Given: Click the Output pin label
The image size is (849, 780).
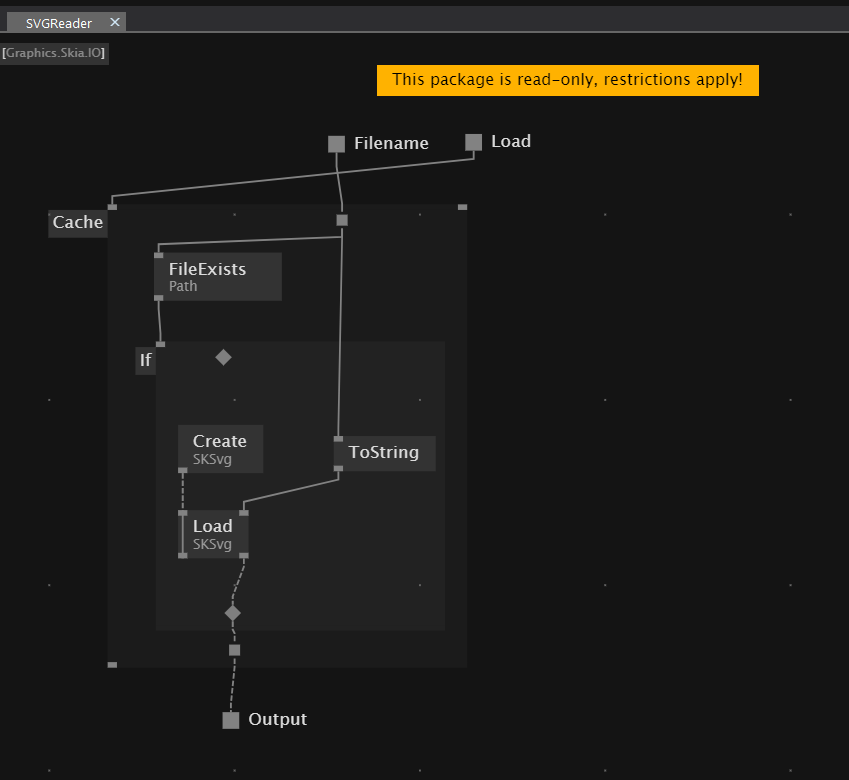Looking at the screenshot, I should (277, 719).
